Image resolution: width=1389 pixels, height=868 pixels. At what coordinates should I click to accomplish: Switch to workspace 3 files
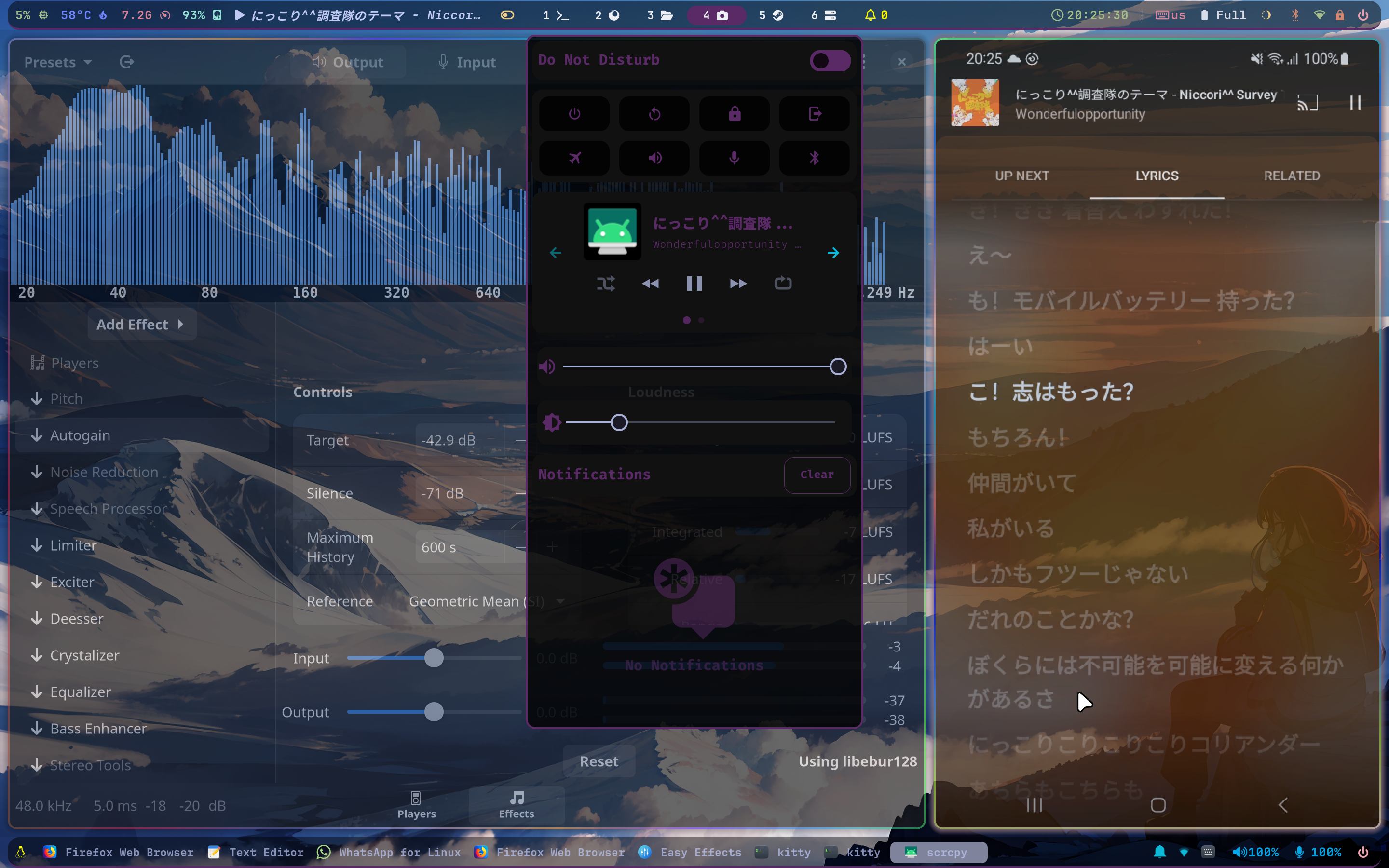pos(659,15)
